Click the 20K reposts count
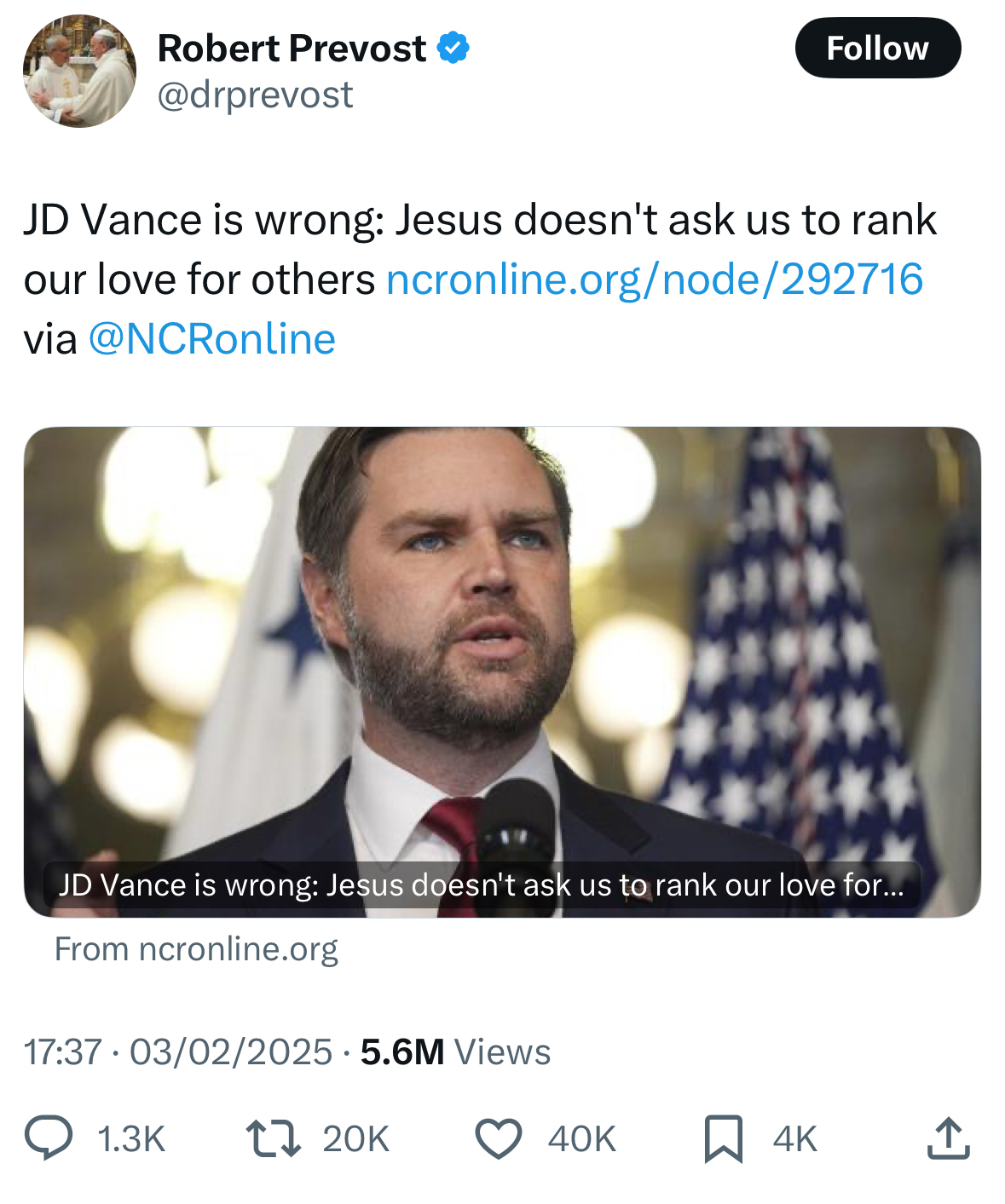The height and width of the screenshot is (1204, 1005). coord(355,1139)
